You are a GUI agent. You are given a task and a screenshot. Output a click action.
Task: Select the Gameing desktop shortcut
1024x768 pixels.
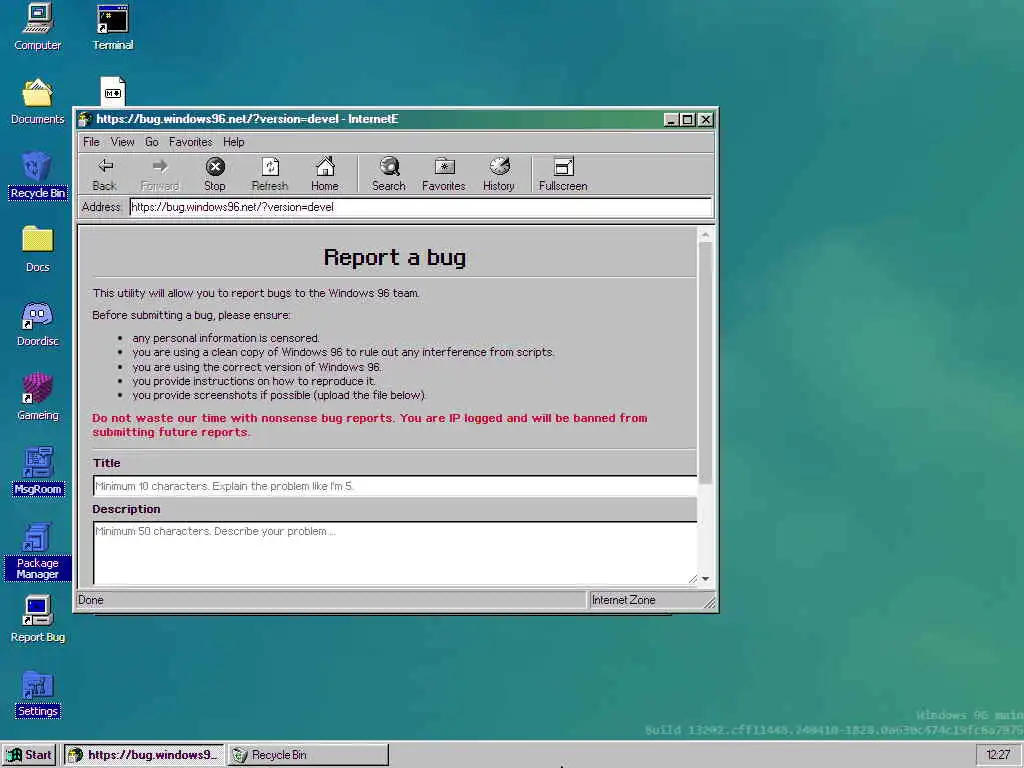point(38,397)
